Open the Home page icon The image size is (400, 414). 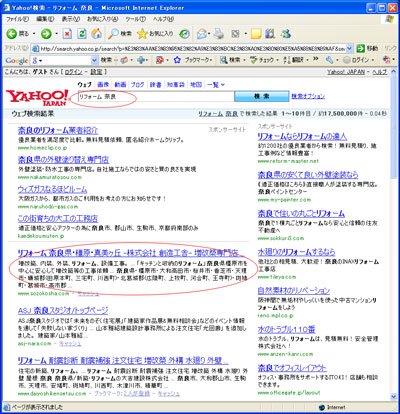[x=96, y=33]
